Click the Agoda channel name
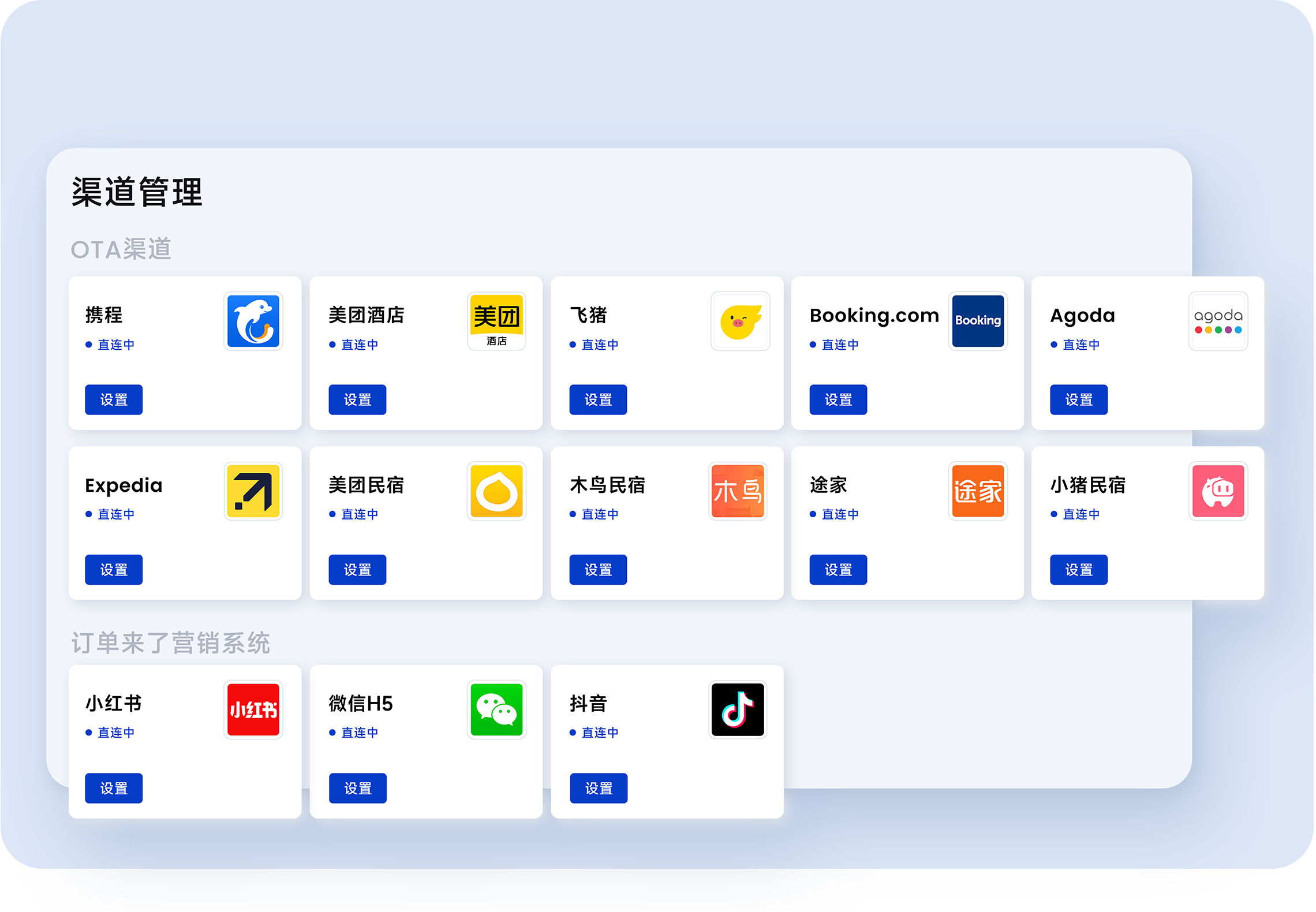Viewport: 1316px width, 912px height. pos(1082,316)
